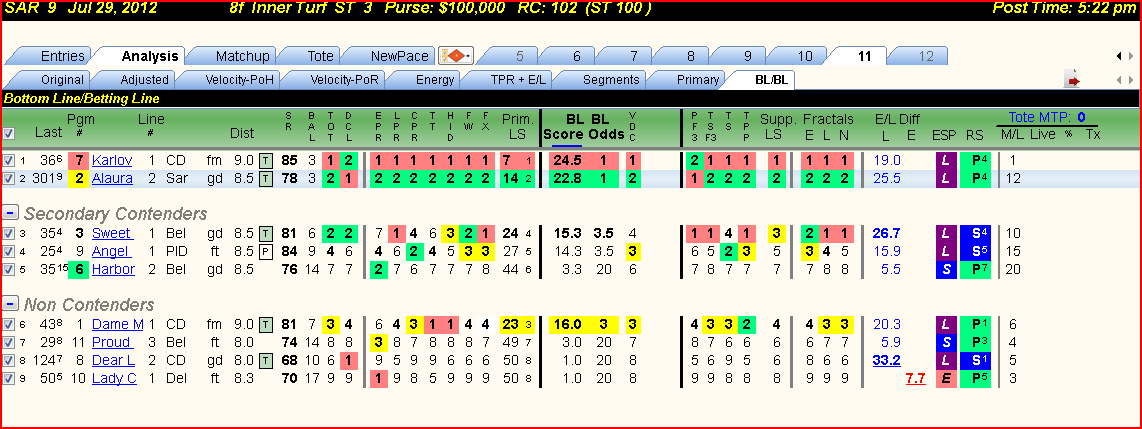The width and height of the screenshot is (1142, 429).
Task: Collapse the Secondary Contenders group
Action: pyautogui.click(x=10, y=213)
